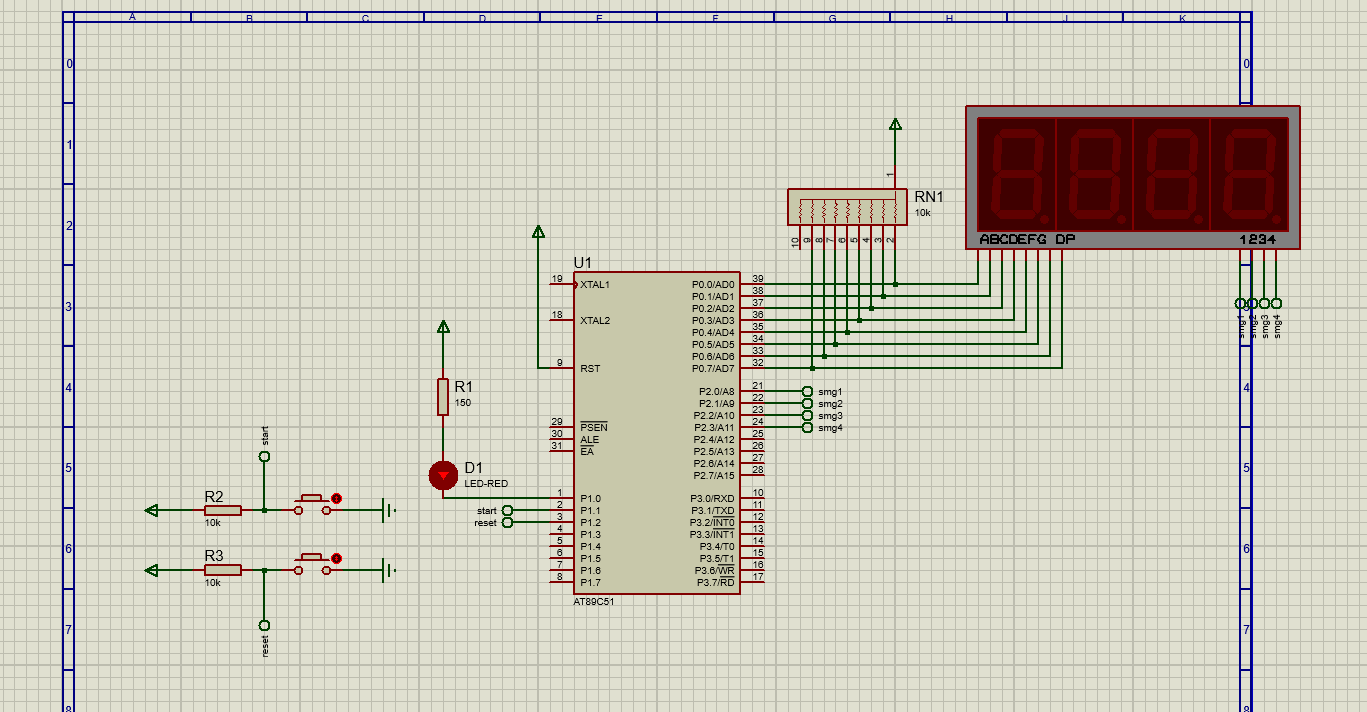Click the R1 reference label
The image size is (1367, 712).
[464, 386]
